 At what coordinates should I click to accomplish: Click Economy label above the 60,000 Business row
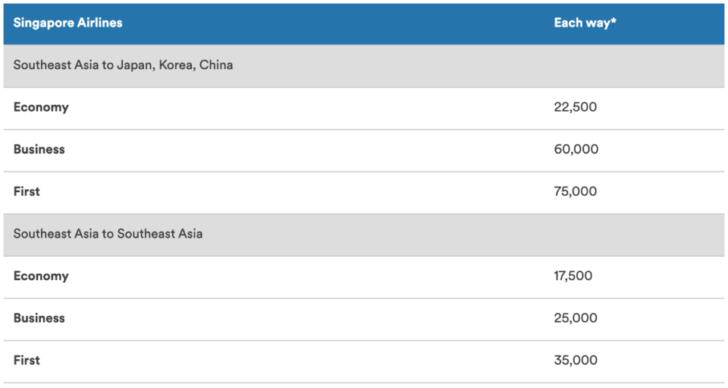41,108
